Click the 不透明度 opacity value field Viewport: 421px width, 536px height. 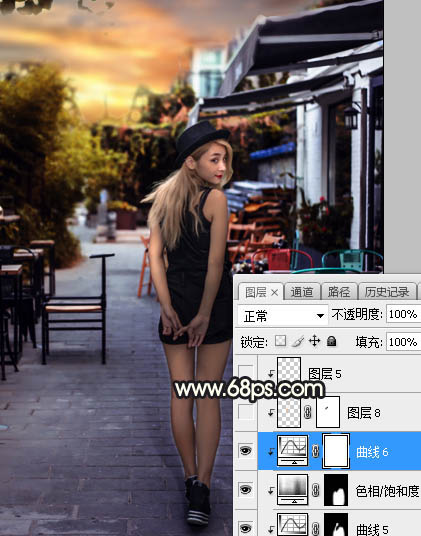[403, 314]
